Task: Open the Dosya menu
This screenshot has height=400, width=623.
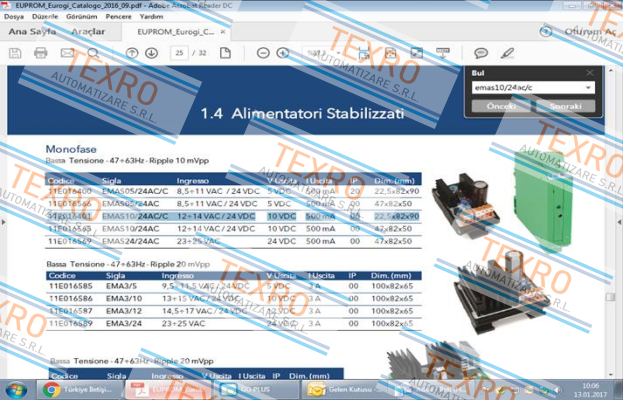Action: tap(14, 17)
